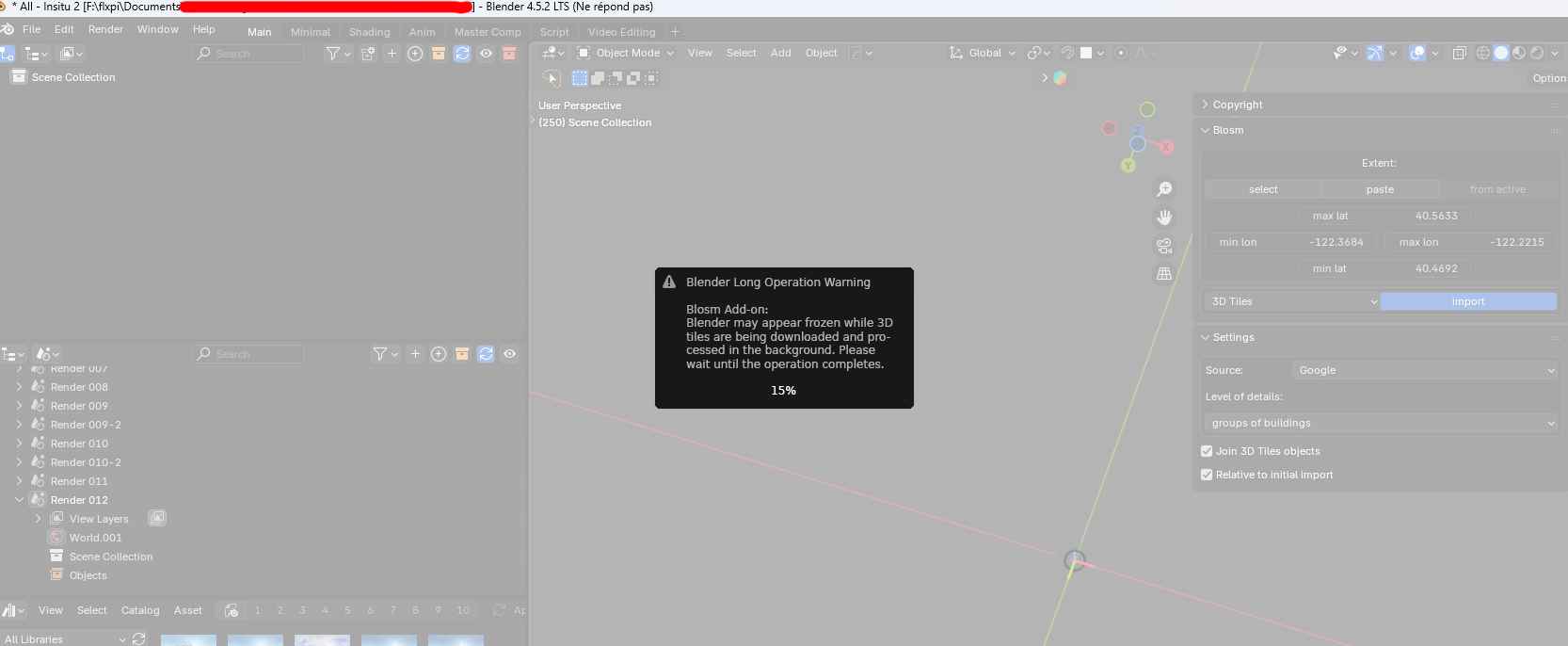Click the Blosm import button
The width and height of the screenshot is (1568, 646).
tap(1468, 301)
